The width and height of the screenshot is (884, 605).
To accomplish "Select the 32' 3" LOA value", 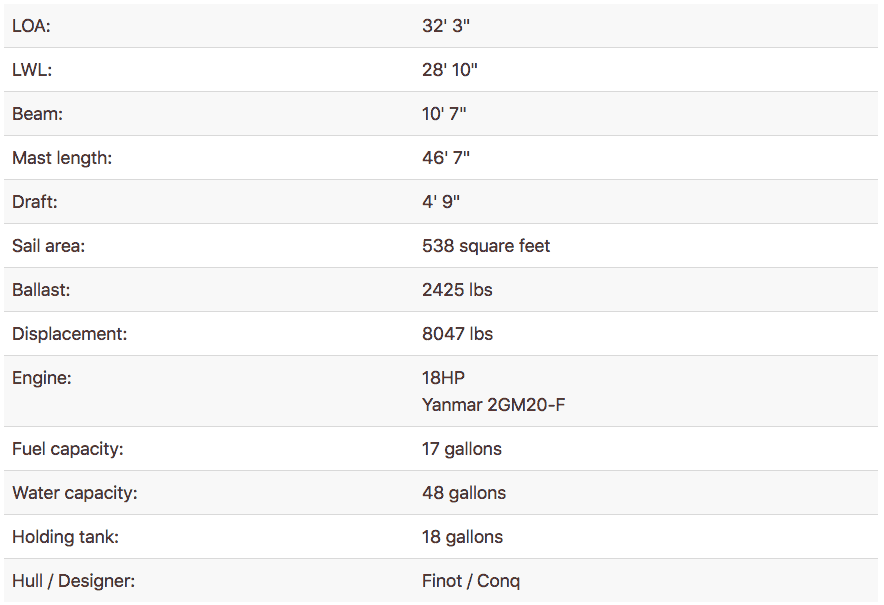I will 446,26.
